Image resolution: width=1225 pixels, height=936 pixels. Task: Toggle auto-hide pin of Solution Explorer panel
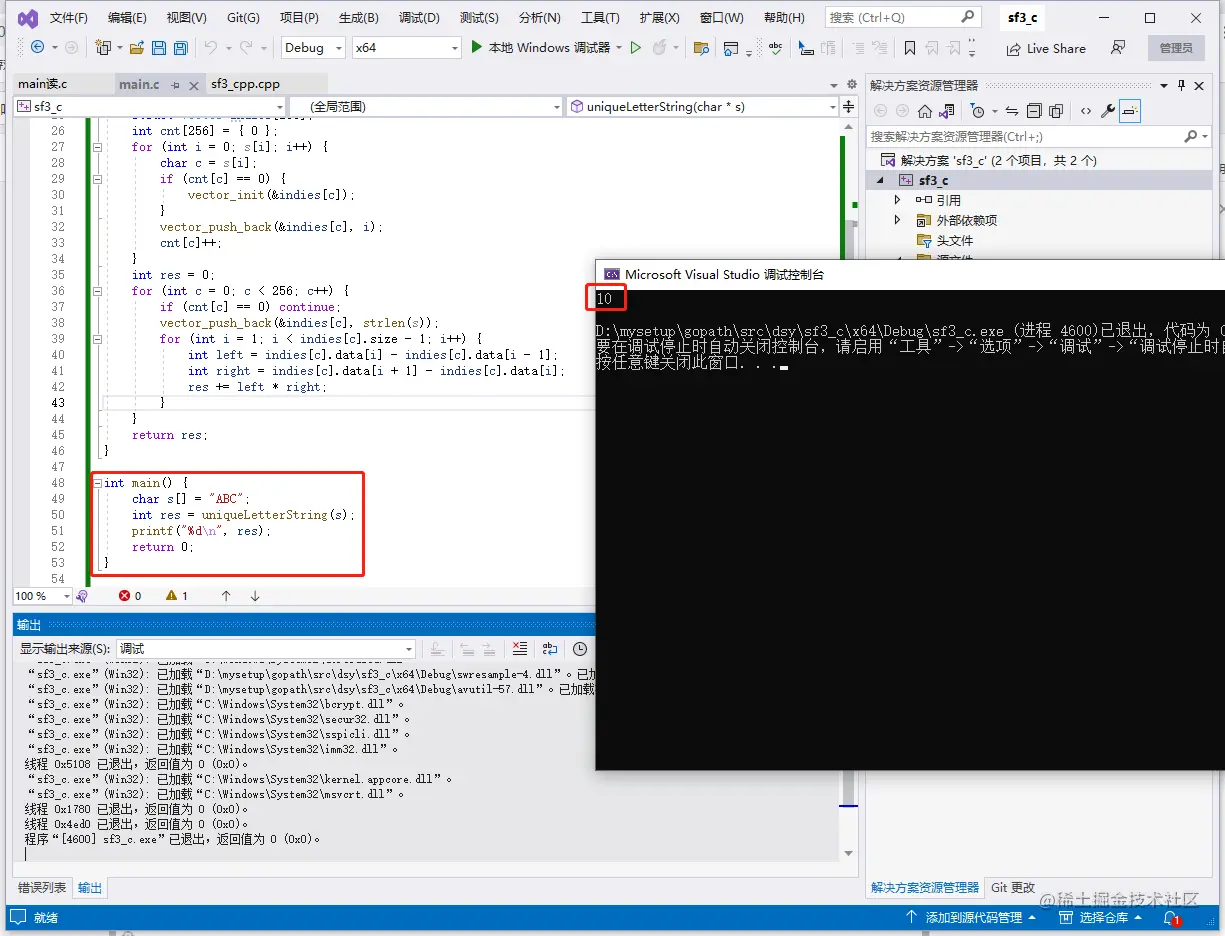point(1181,85)
